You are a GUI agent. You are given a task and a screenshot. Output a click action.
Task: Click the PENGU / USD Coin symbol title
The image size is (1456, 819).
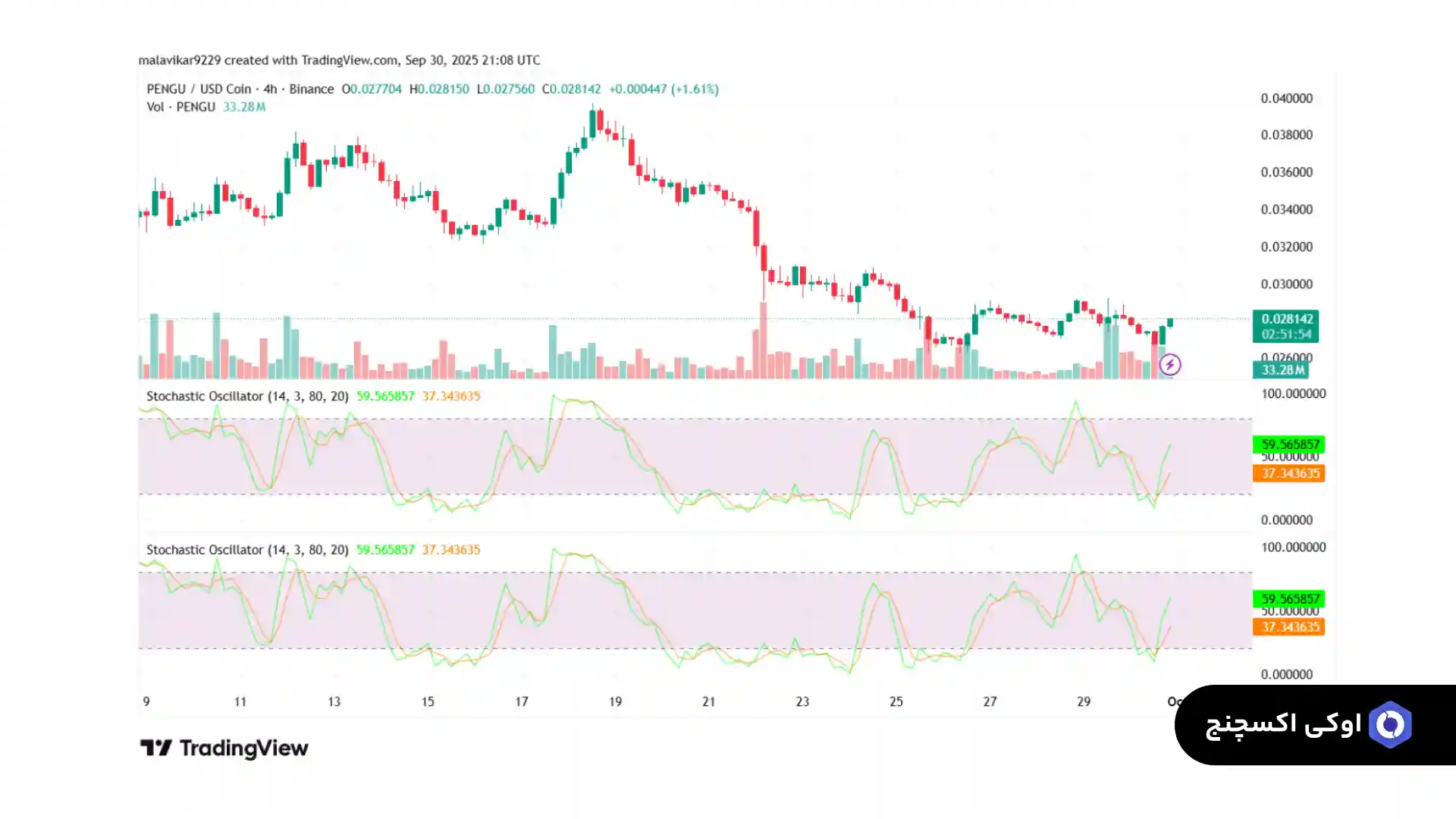click(x=199, y=89)
